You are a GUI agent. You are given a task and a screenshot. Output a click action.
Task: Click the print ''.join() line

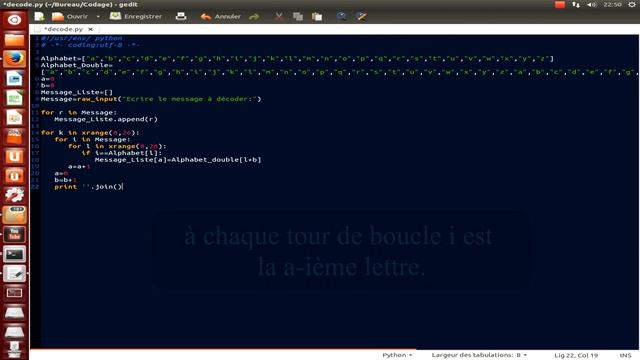point(88,187)
